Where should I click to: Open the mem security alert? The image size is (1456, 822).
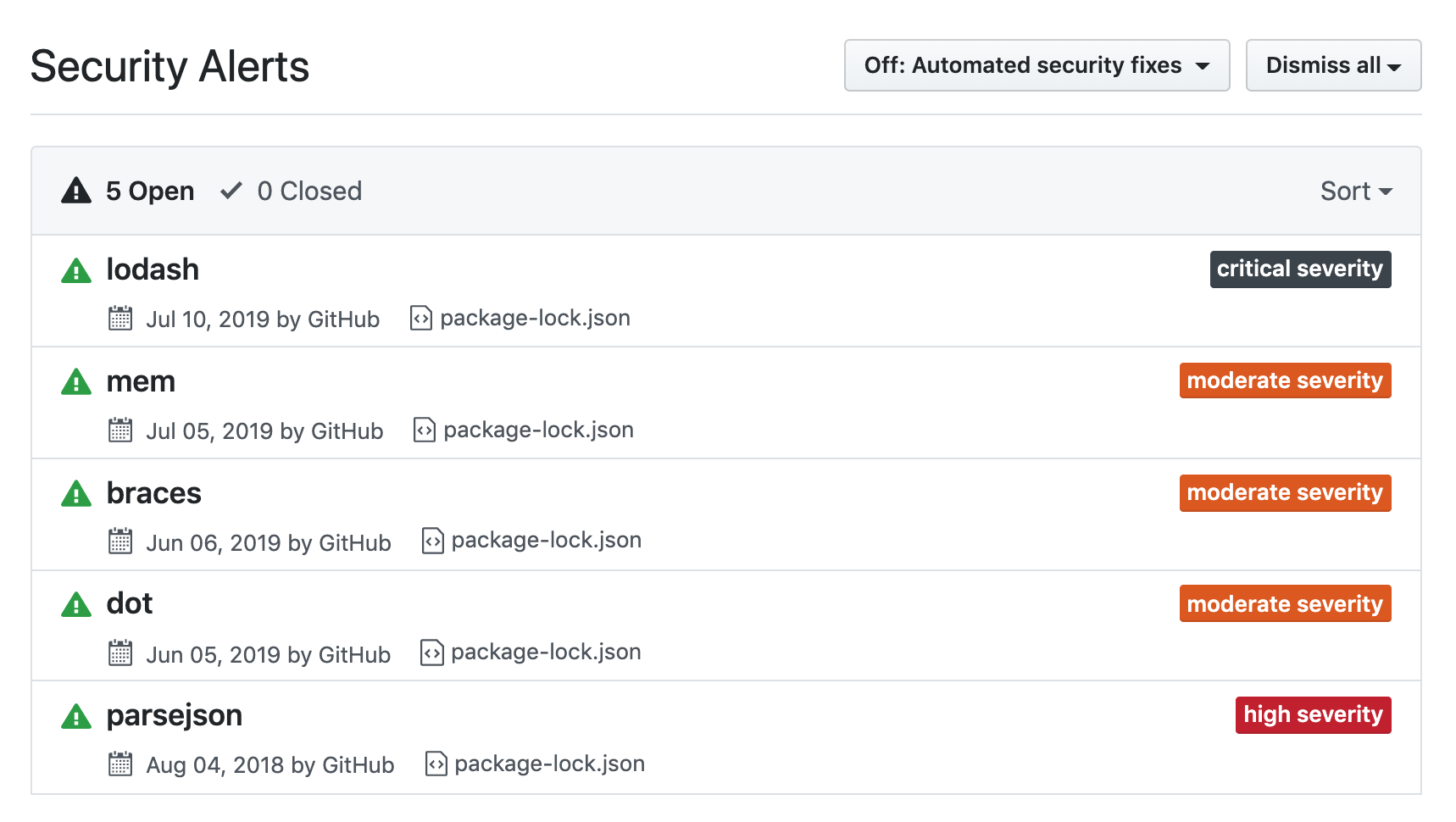pyautogui.click(x=141, y=381)
